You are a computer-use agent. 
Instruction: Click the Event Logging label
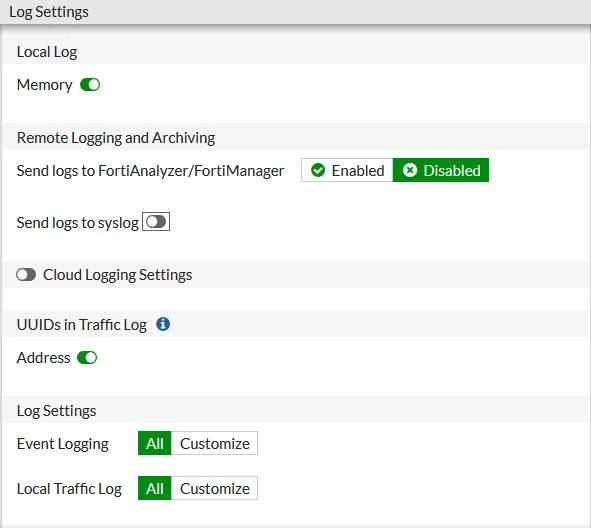[x=63, y=444]
